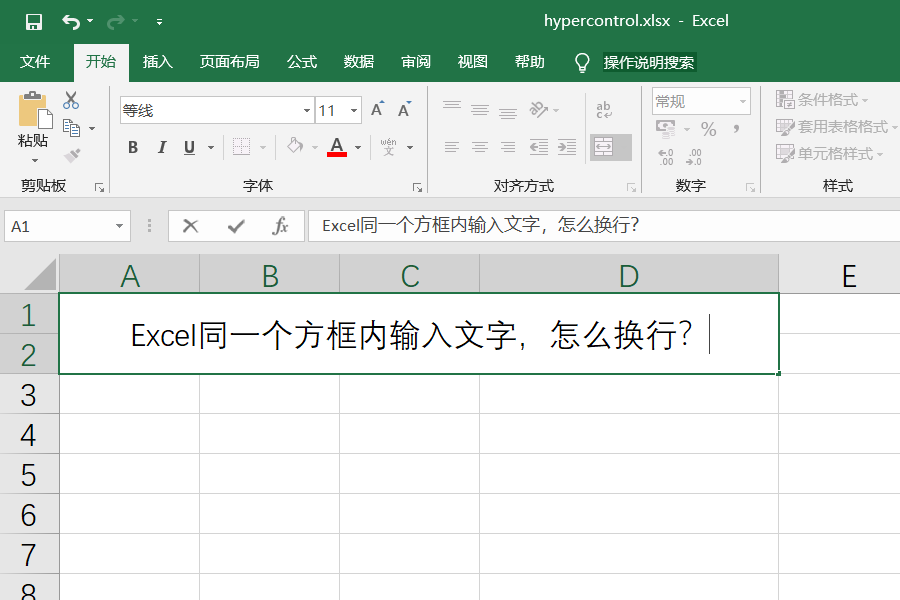The height and width of the screenshot is (600, 900).
Task: Click the Format Painter brush icon
Action: pos(72,155)
